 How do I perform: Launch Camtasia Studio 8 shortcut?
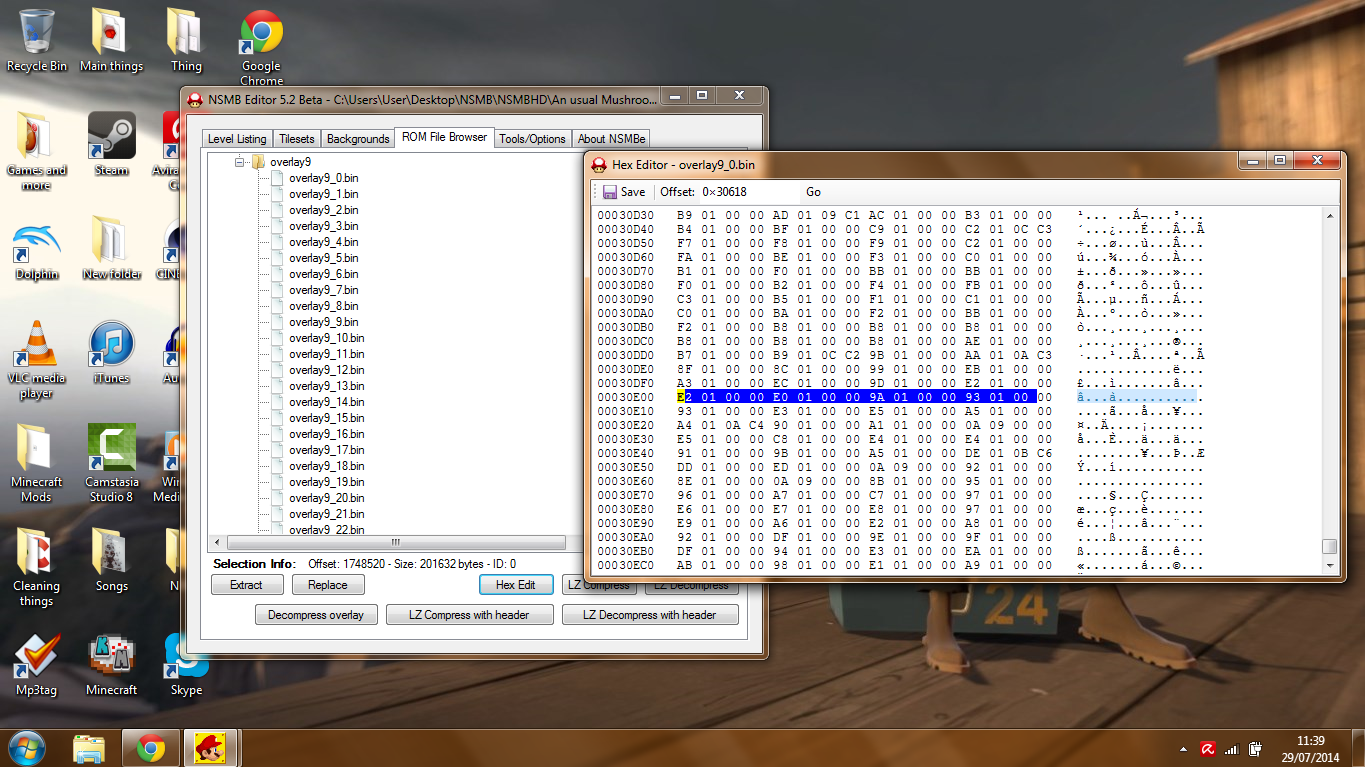coord(111,462)
